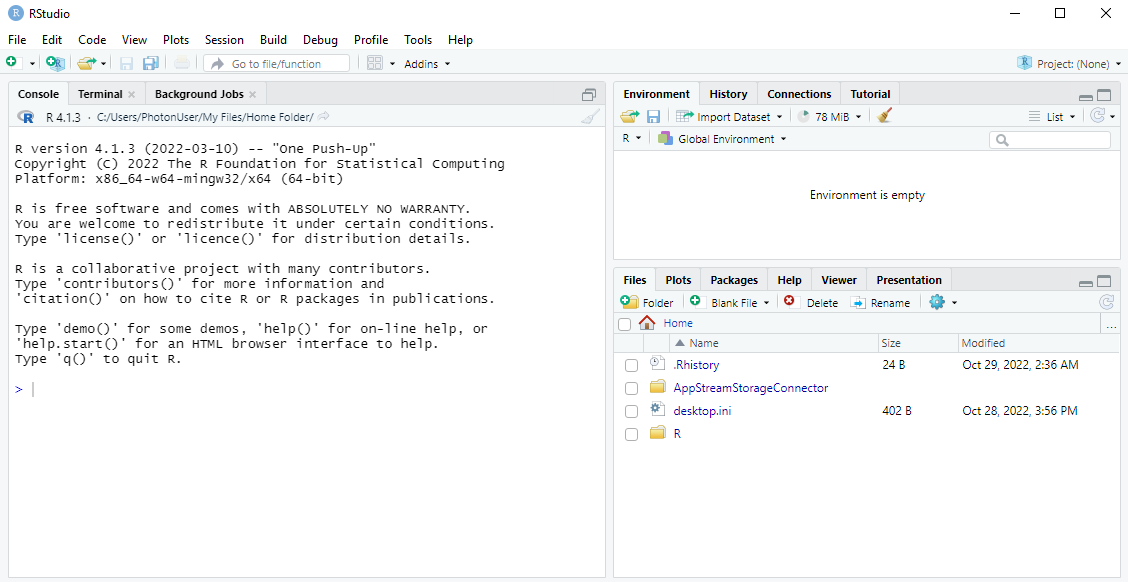Switch to the Packages tab
1128x582 pixels.
click(x=734, y=280)
